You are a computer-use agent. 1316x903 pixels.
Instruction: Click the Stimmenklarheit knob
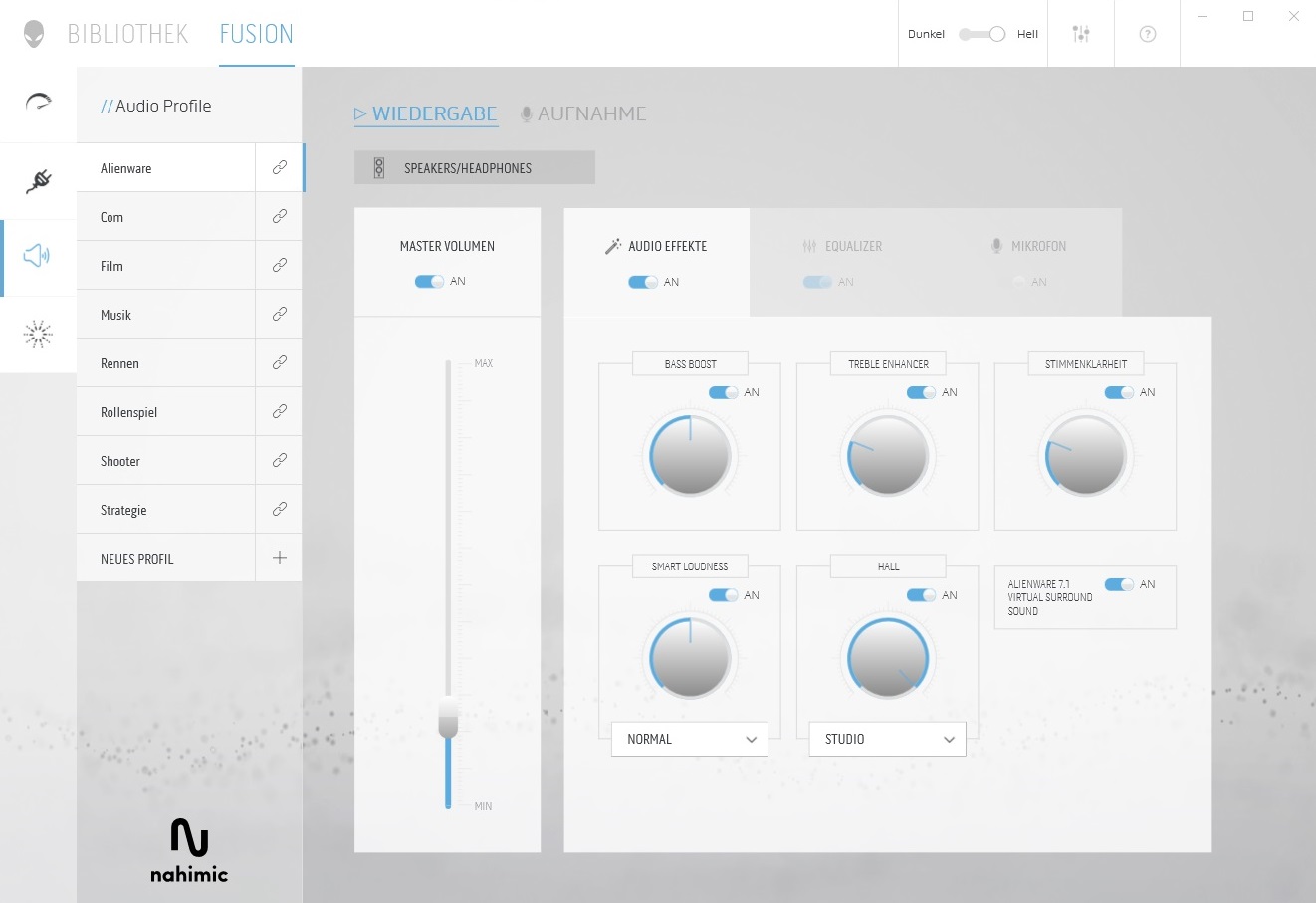[x=1086, y=455]
